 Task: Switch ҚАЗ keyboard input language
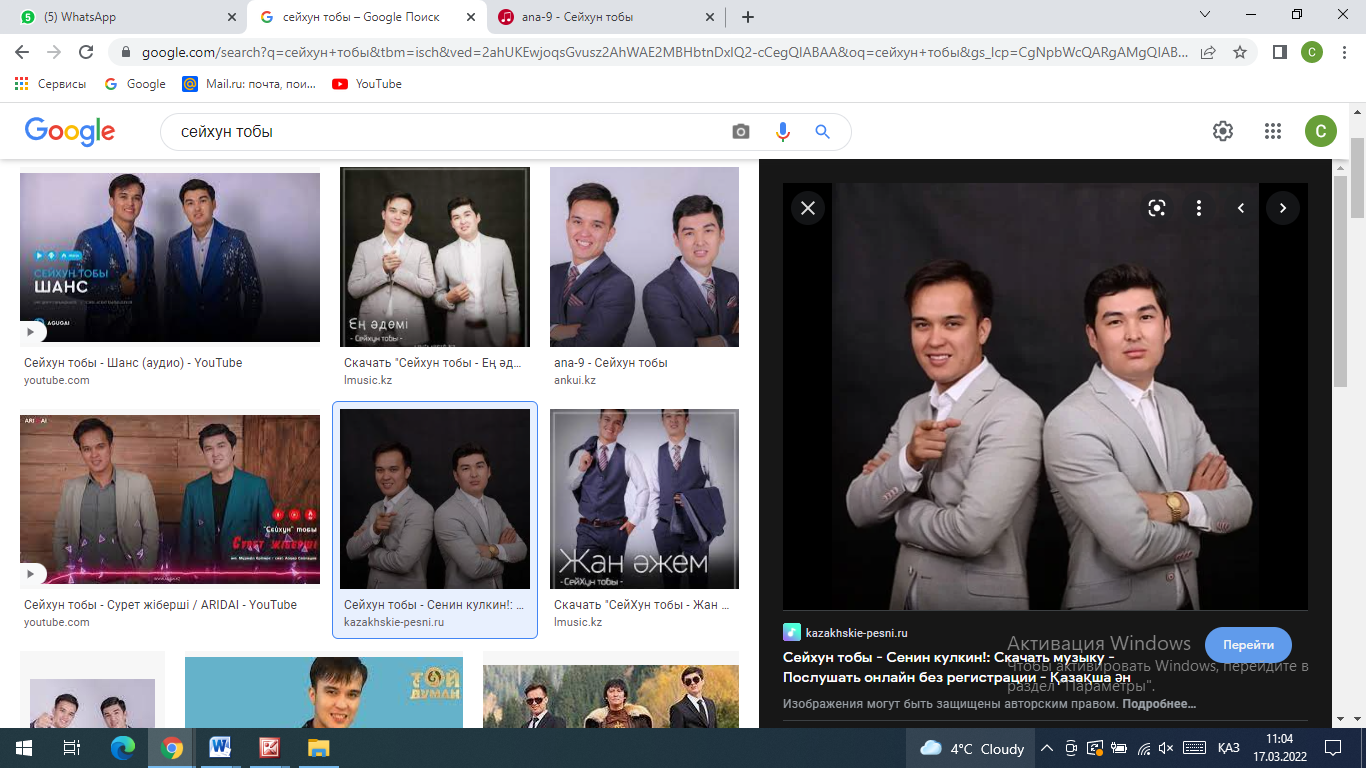pyautogui.click(x=1229, y=748)
